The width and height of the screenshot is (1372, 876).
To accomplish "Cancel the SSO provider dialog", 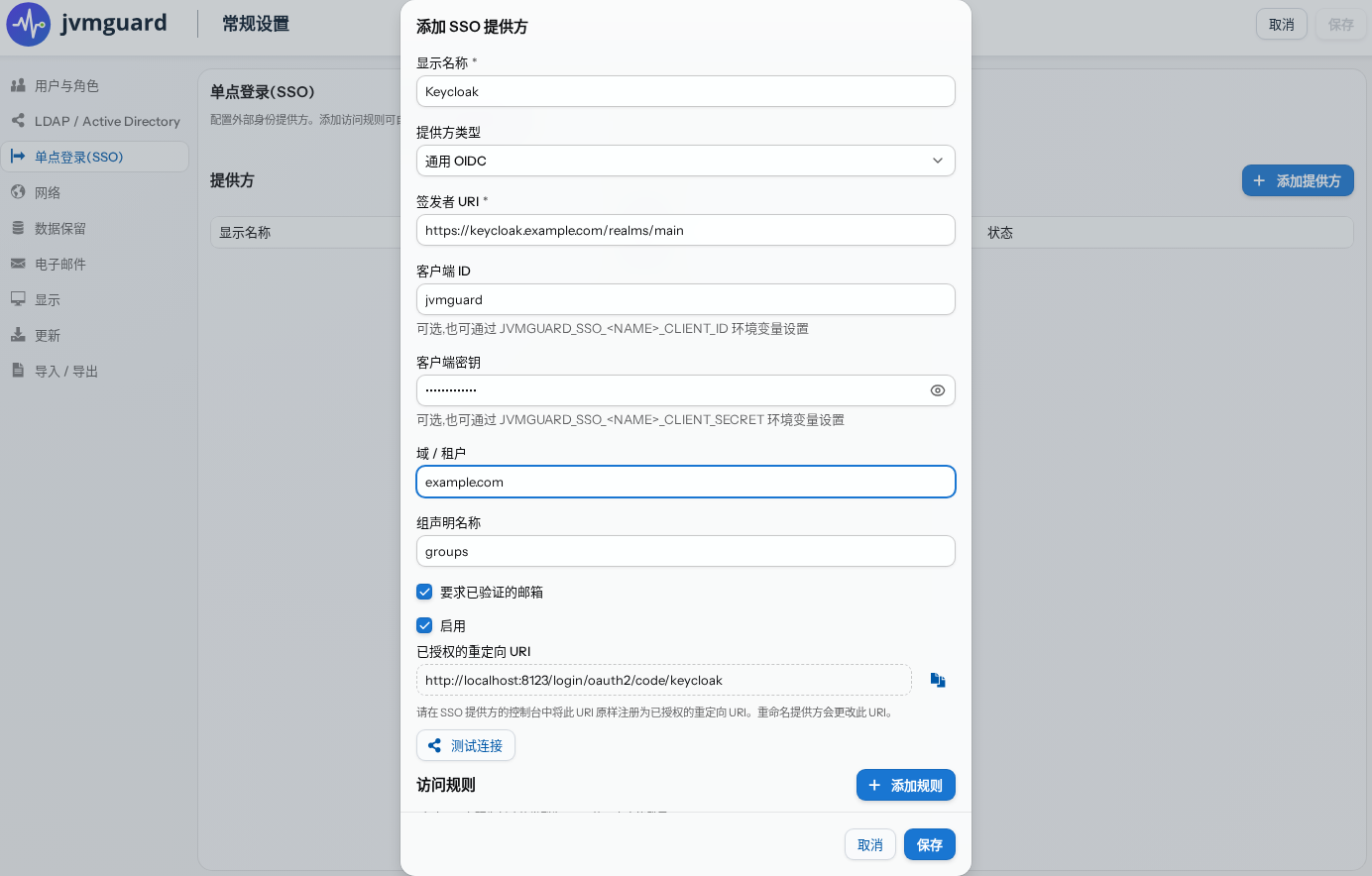I will (870, 844).
